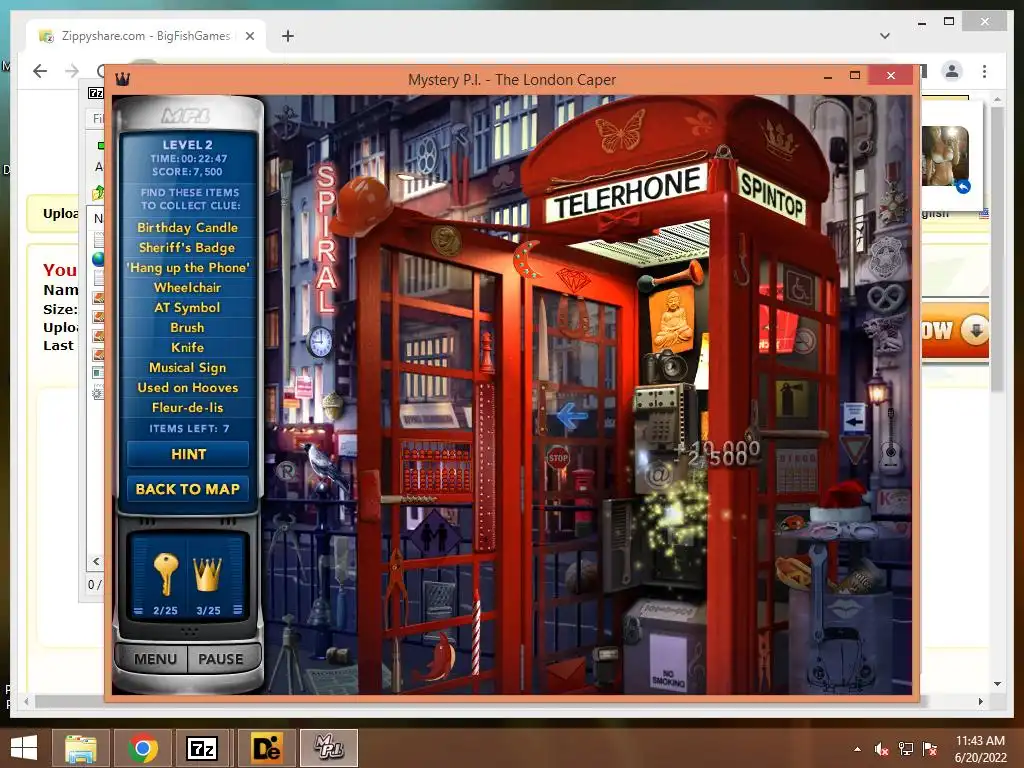Click the red crescent moon with gems
This screenshot has width=1024, height=768.
[x=526, y=259]
